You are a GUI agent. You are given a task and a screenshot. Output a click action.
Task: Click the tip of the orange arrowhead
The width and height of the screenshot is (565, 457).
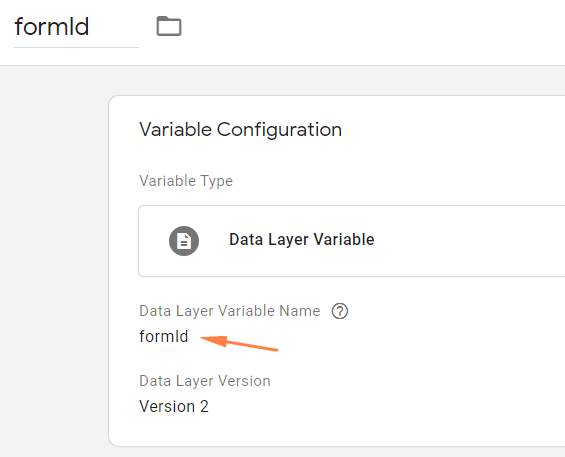[202, 338]
